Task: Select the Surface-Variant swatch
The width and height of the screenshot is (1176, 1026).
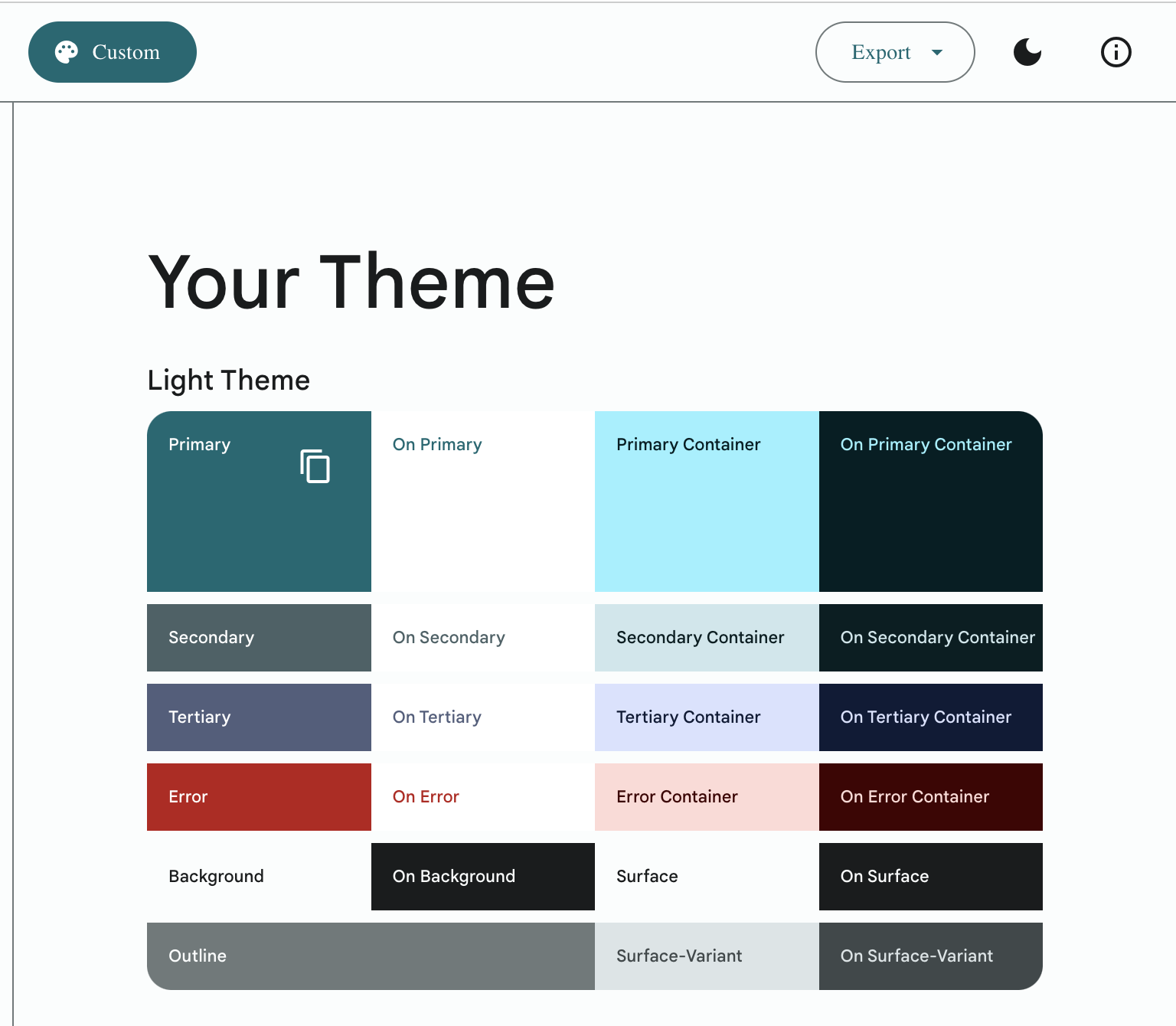Action: click(x=705, y=956)
